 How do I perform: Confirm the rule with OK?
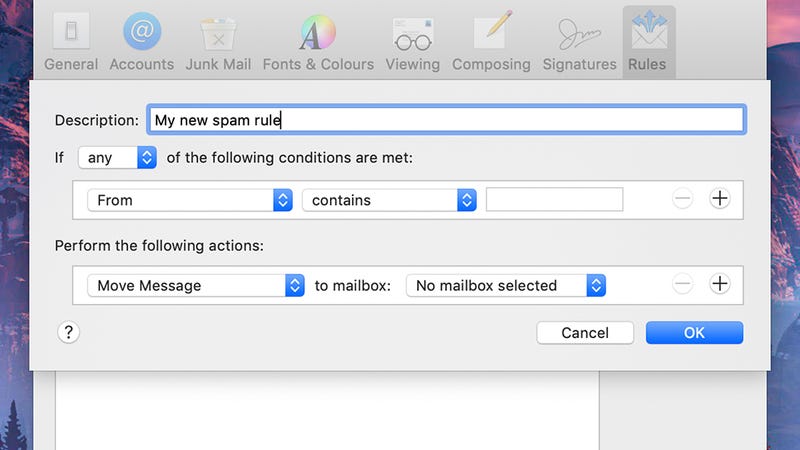(x=694, y=333)
